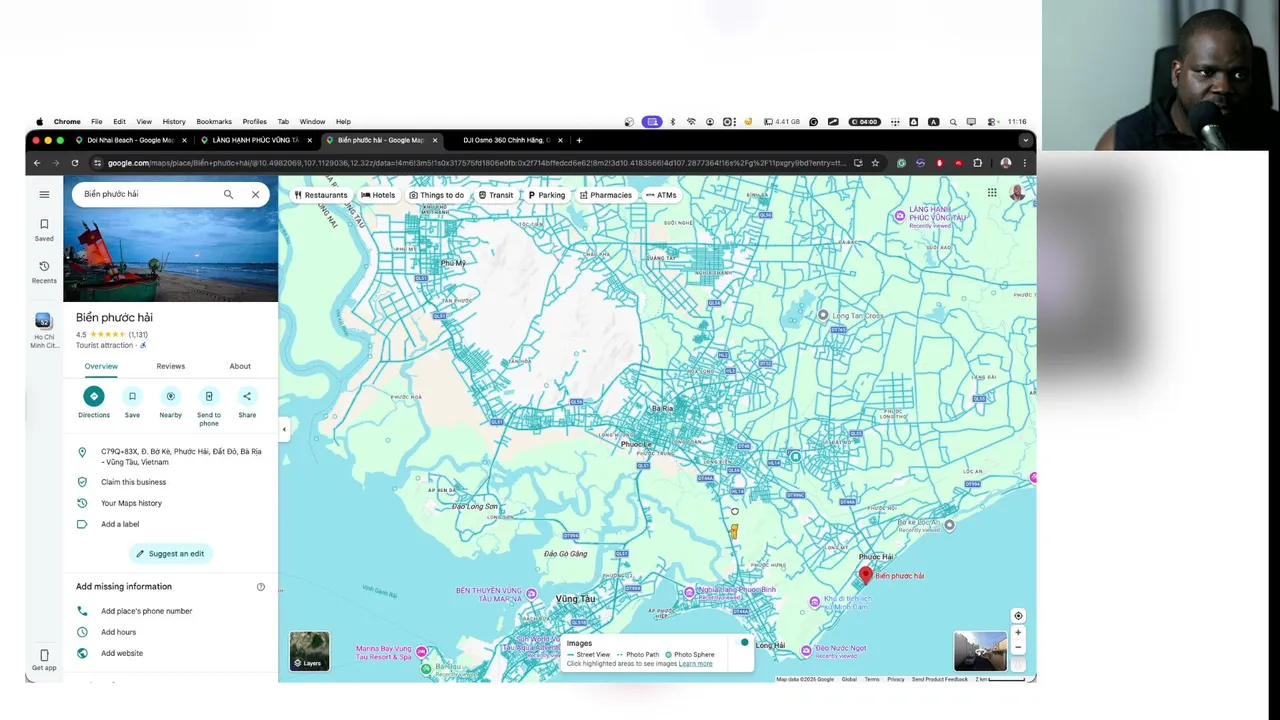1280x720 pixels.
Task: Switch to LÀNG HẠNH PHÚC VŨNG TÀU tab
Action: pos(255,140)
